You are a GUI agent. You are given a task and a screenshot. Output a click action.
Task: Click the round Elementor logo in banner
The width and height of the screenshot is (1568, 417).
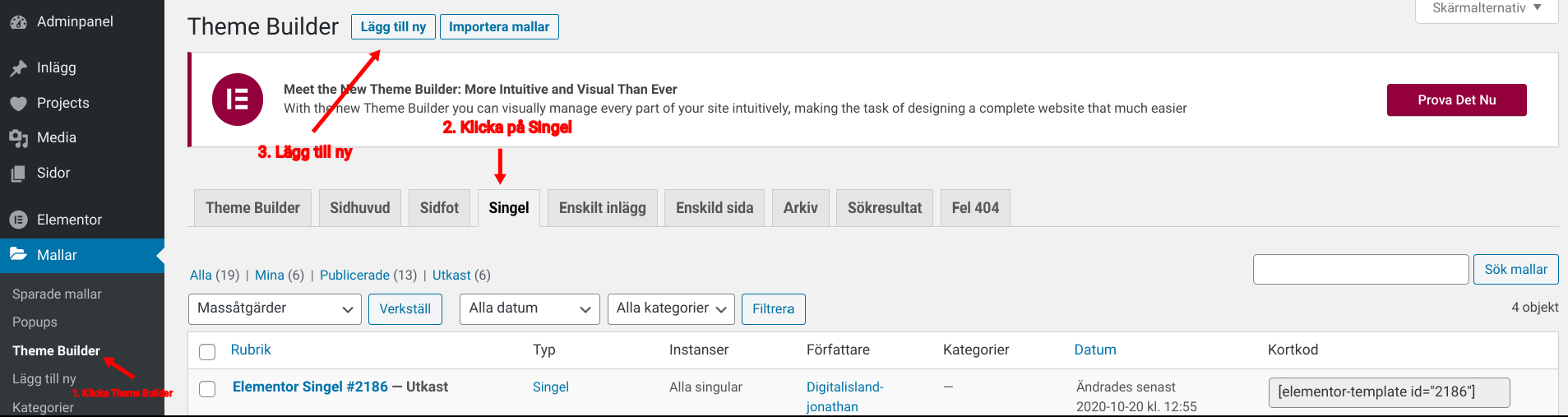coord(238,100)
